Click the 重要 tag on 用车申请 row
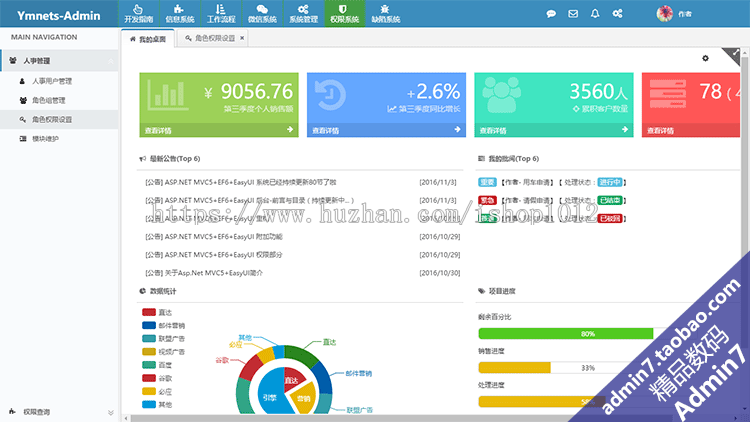The height and width of the screenshot is (422, 750). coord(487,182)
